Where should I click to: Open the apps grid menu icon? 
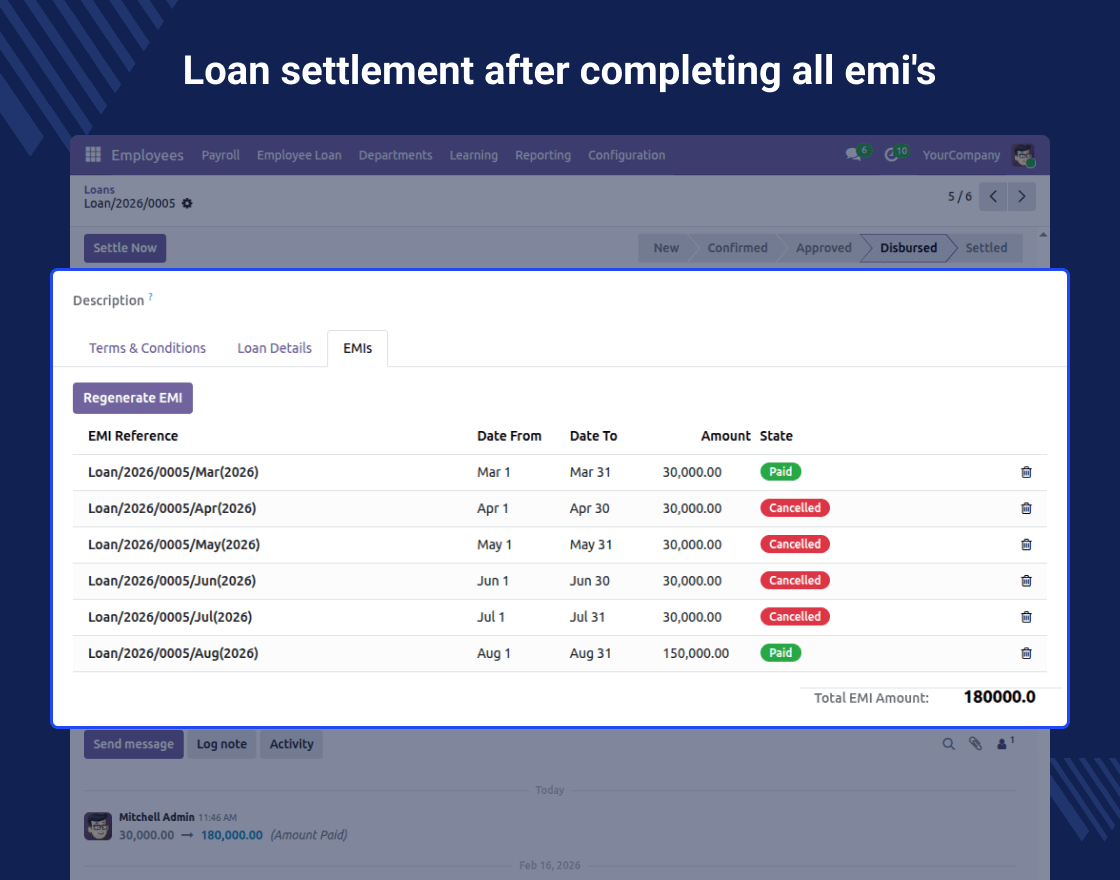pos(93,154)
